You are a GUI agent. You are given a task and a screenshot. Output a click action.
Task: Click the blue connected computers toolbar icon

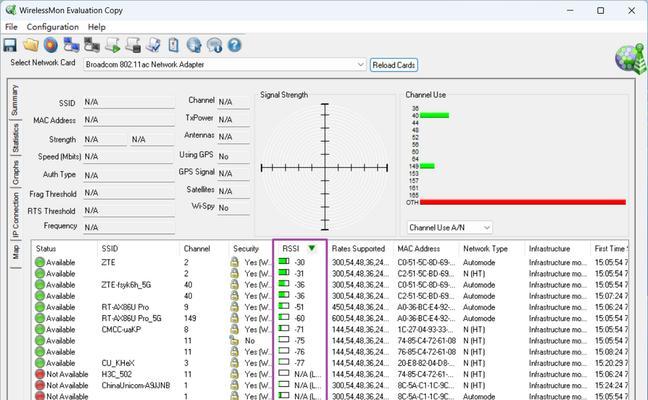(x=71, y=45)
